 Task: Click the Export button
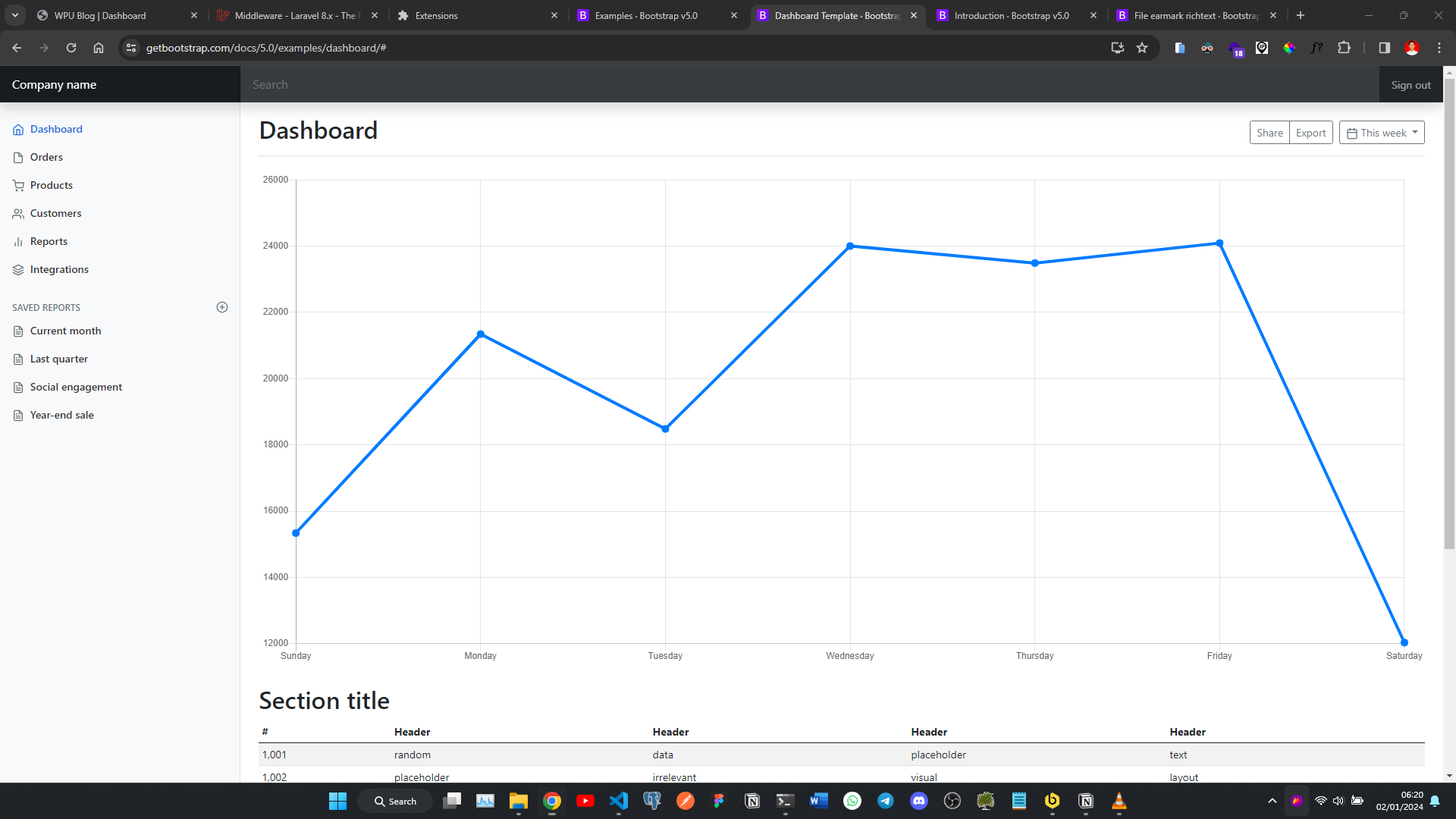[1310, 133]
